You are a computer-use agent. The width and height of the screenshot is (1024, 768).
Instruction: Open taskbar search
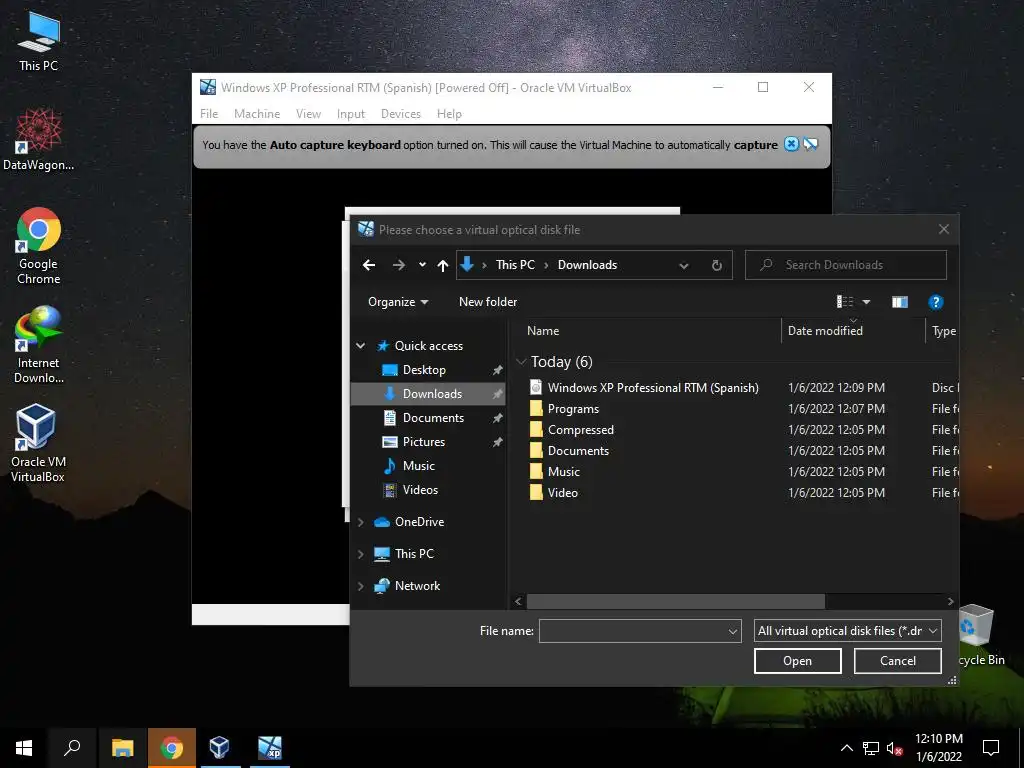[x=72, y=748]
